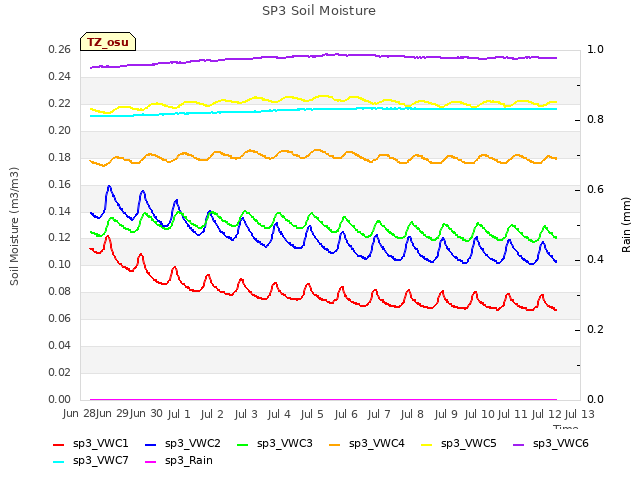Click the 0.22 soil moisture tick label
Viewport: 640px width, 480px height.
point(60,103)
